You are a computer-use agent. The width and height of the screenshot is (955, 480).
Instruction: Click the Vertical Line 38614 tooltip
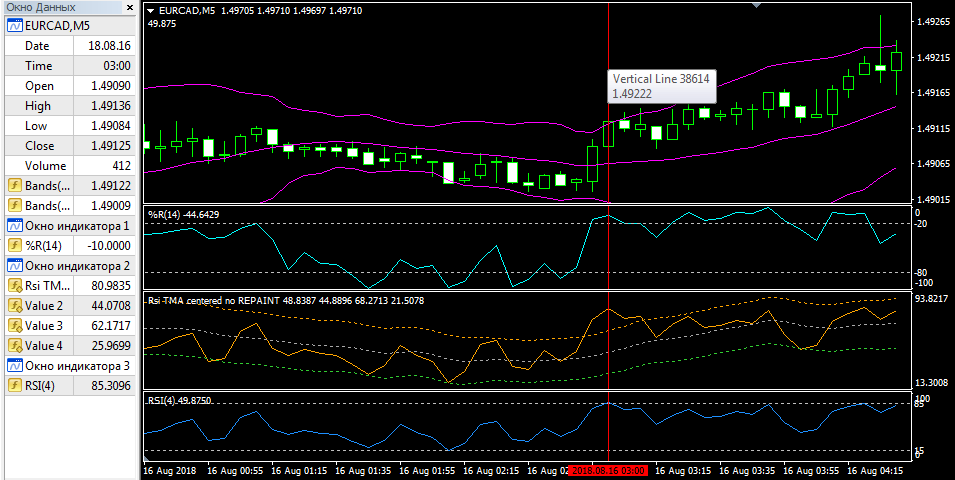661,86
